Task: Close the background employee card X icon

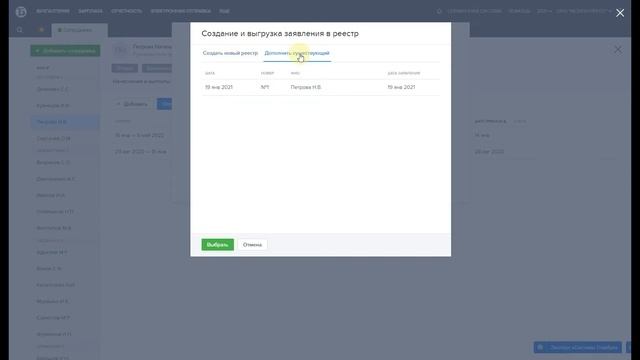Action: pos(618,50)
